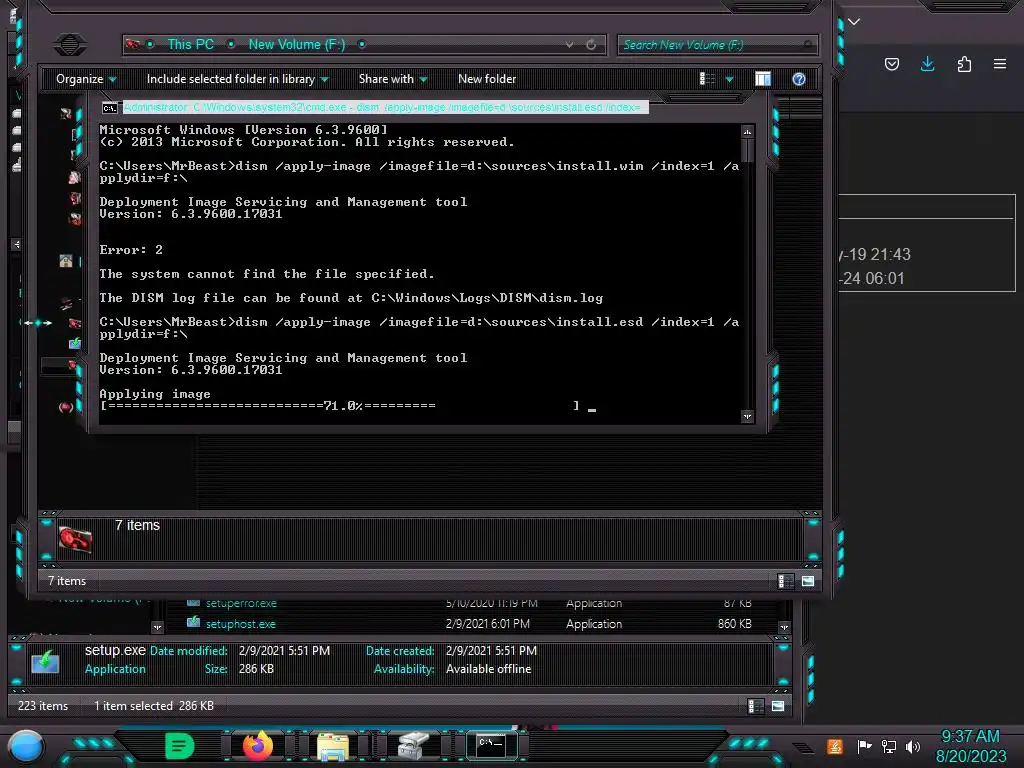
Task: Switch to large icons view in the 7 items status bar
Action: click(x=808, y=581)
